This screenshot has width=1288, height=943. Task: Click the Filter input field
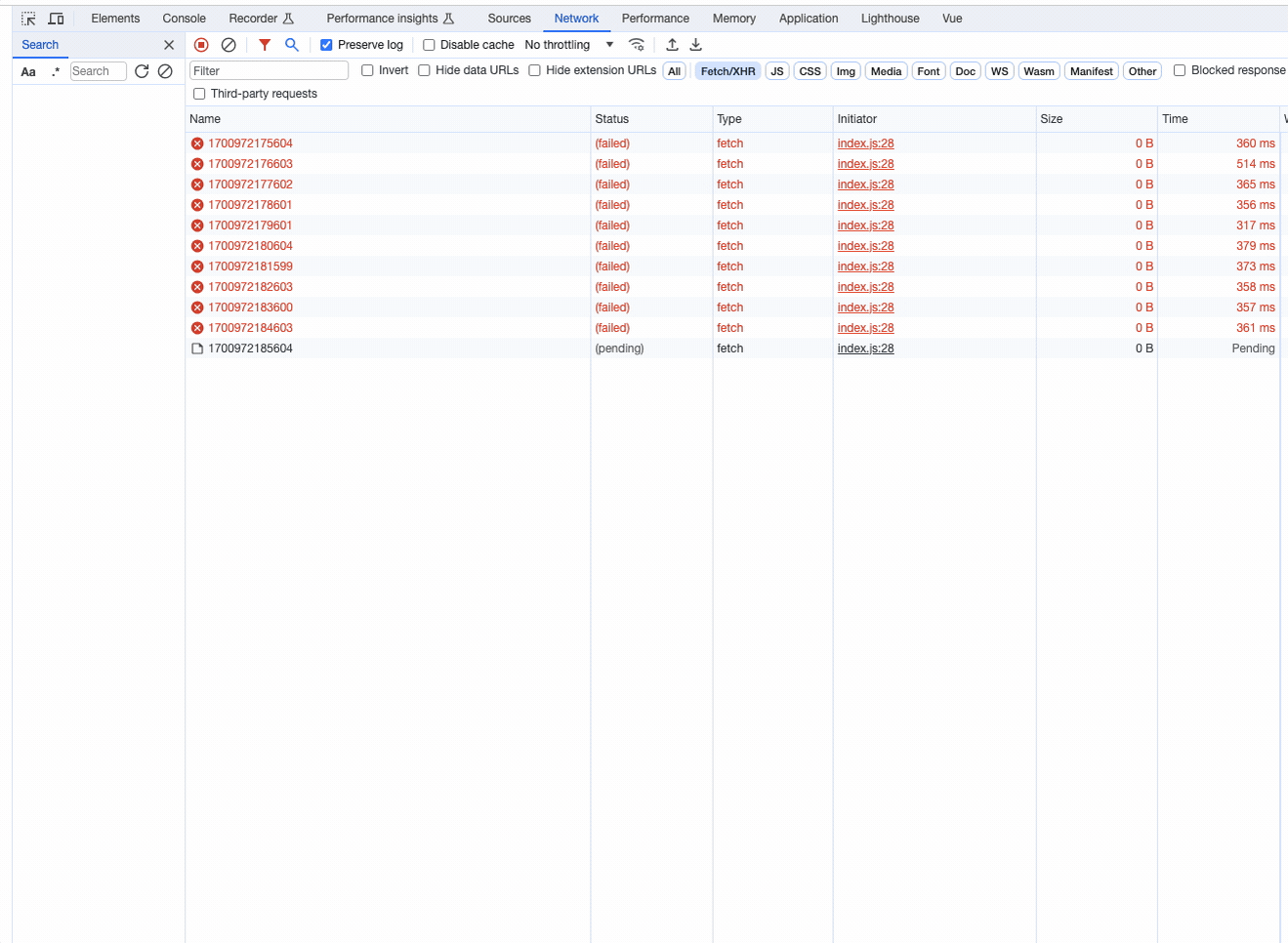pyautogui.click(x=268, y=69)
